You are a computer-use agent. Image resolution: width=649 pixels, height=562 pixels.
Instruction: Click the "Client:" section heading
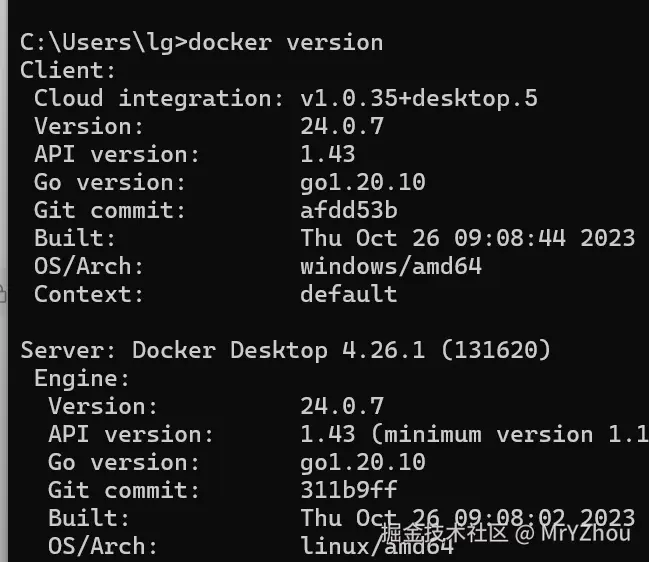click(68, 71)
